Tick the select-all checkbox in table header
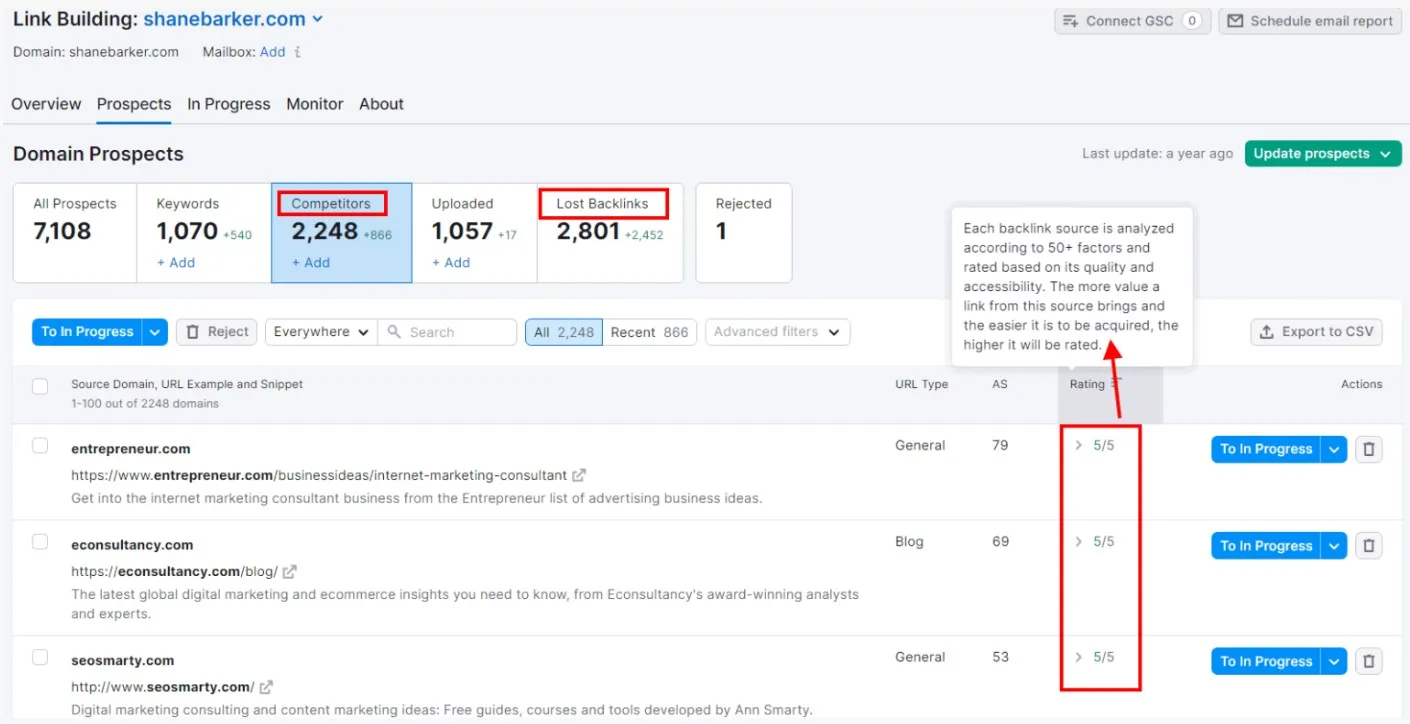This screenshot has width=1410, height=724. coord(40,386)
